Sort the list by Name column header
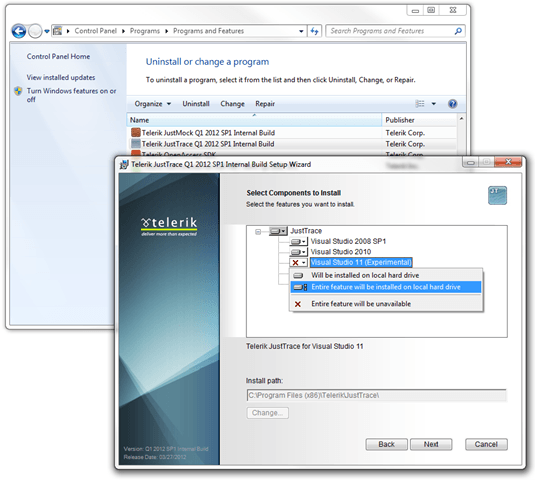535x480 pixels. point(254,120)
